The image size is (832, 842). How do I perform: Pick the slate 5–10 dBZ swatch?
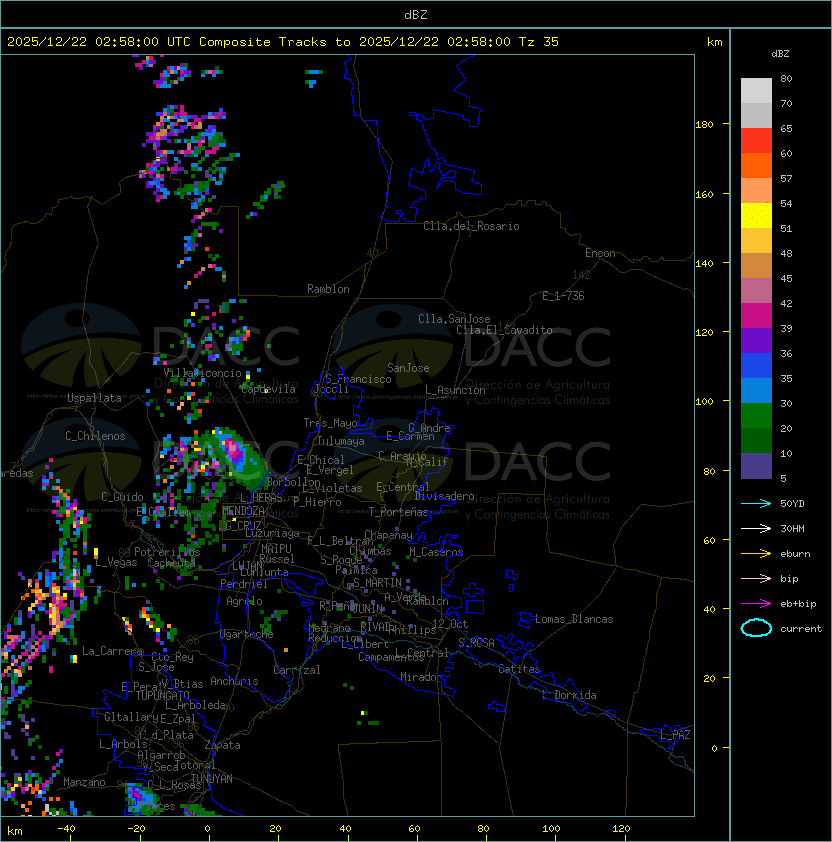756,465
